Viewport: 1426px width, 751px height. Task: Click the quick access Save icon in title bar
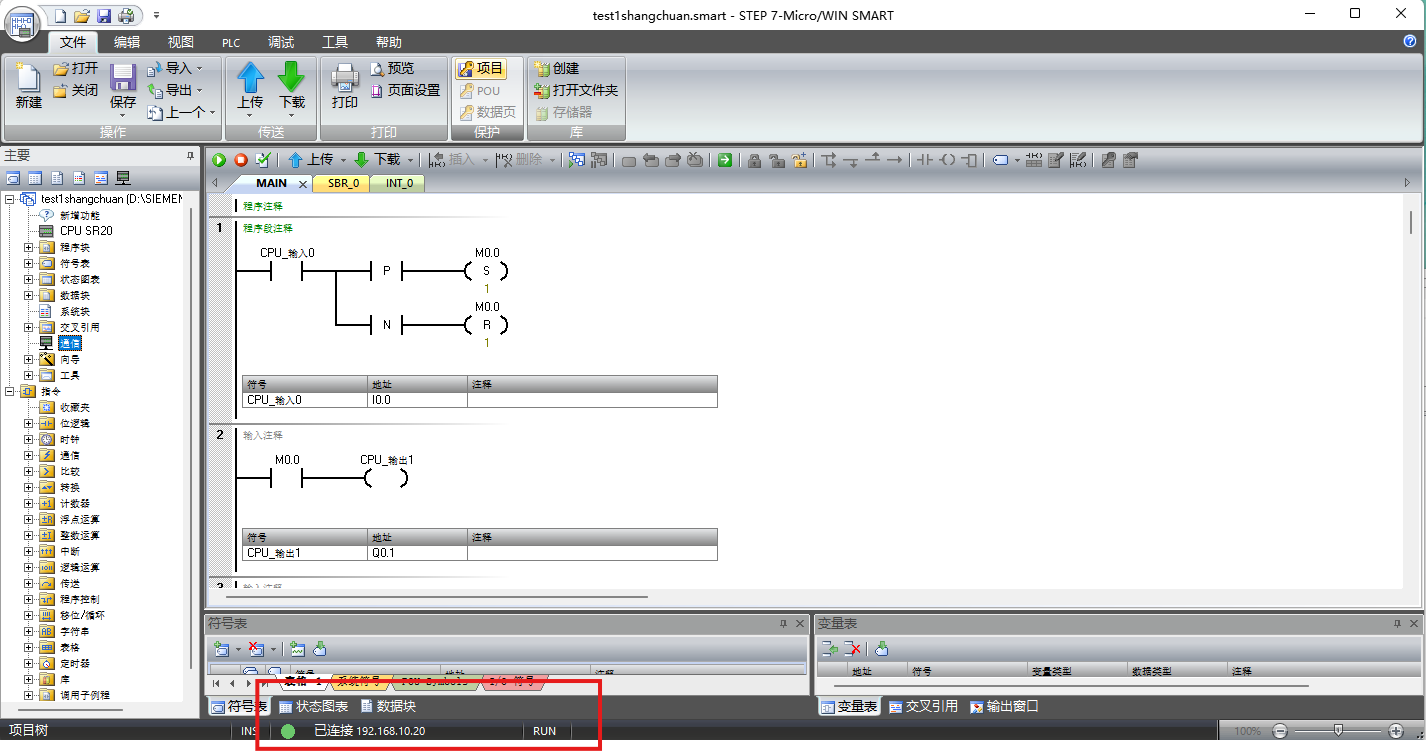pos(104,16)
